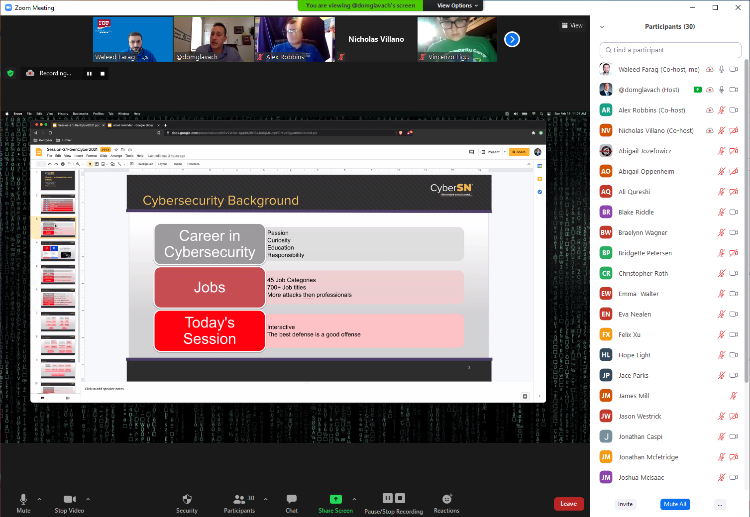Open the Participants panel from the toolbar
This screenshot has height=517, width=750.
click(x=239, y=503)
